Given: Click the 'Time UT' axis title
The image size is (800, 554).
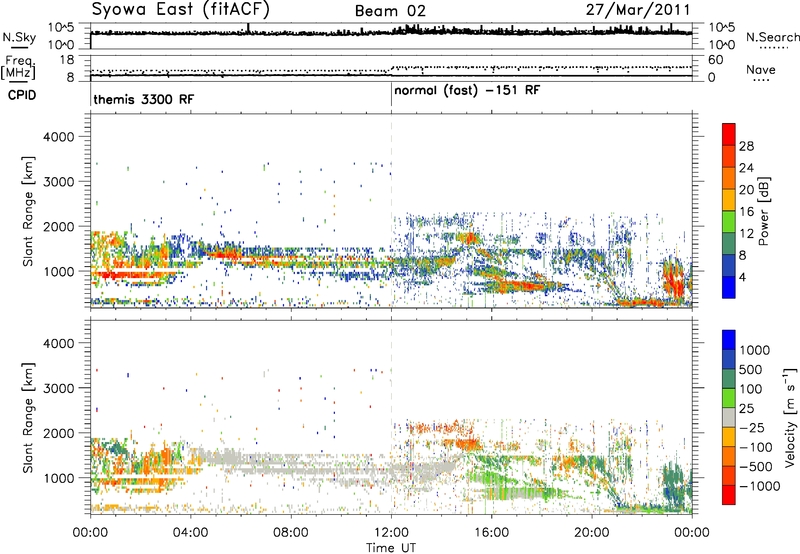Looking at the screenshot, I should (x=391, y=548).
